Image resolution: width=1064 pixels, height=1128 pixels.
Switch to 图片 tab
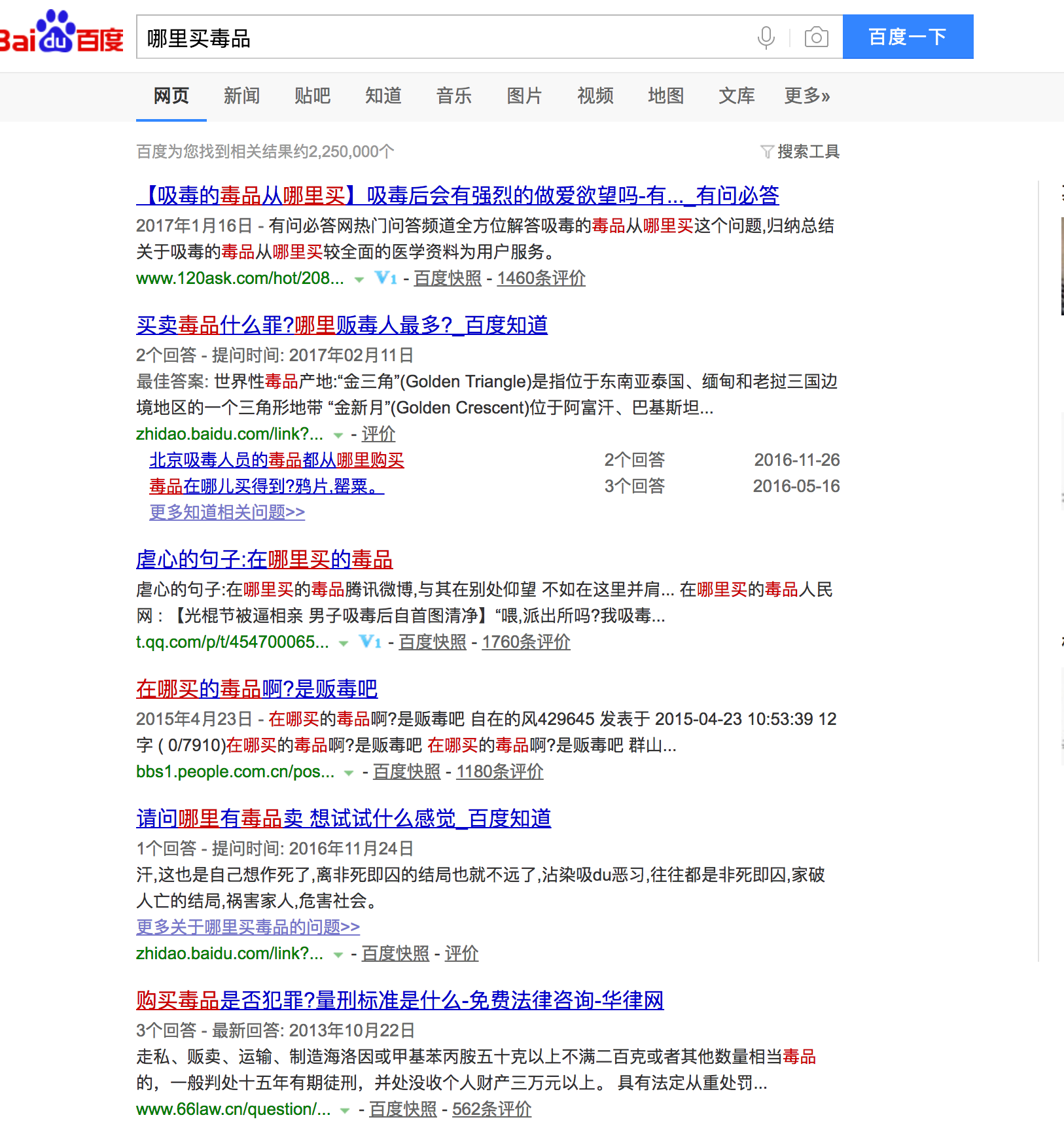pyautogui.click(x=524, y=96)
